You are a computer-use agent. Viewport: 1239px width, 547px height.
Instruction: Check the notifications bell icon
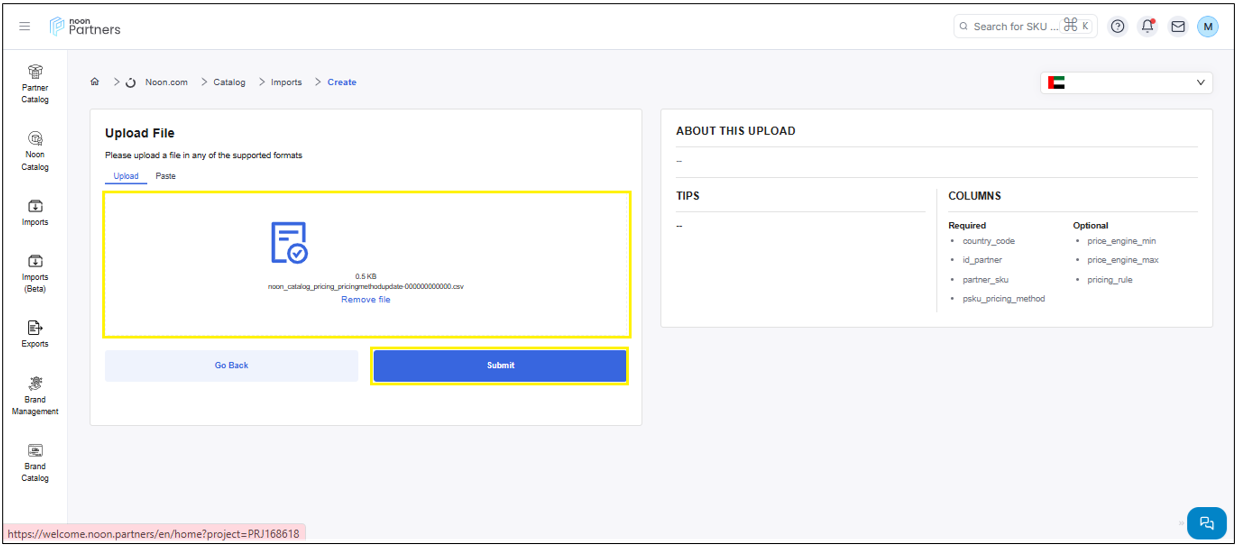pyautogui.click(x=1147, y=27)
